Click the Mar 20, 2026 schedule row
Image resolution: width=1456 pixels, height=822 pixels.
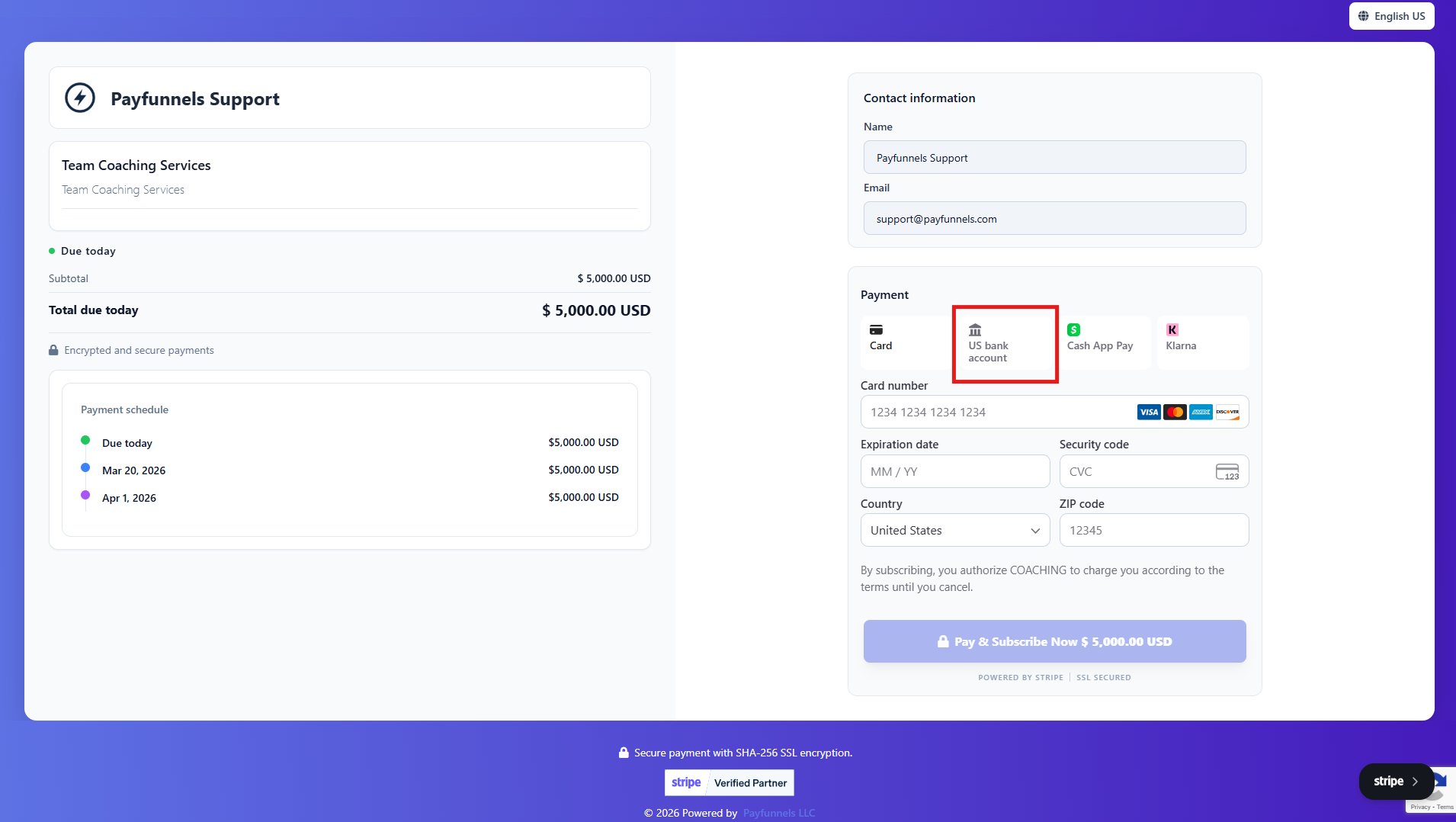350,470
